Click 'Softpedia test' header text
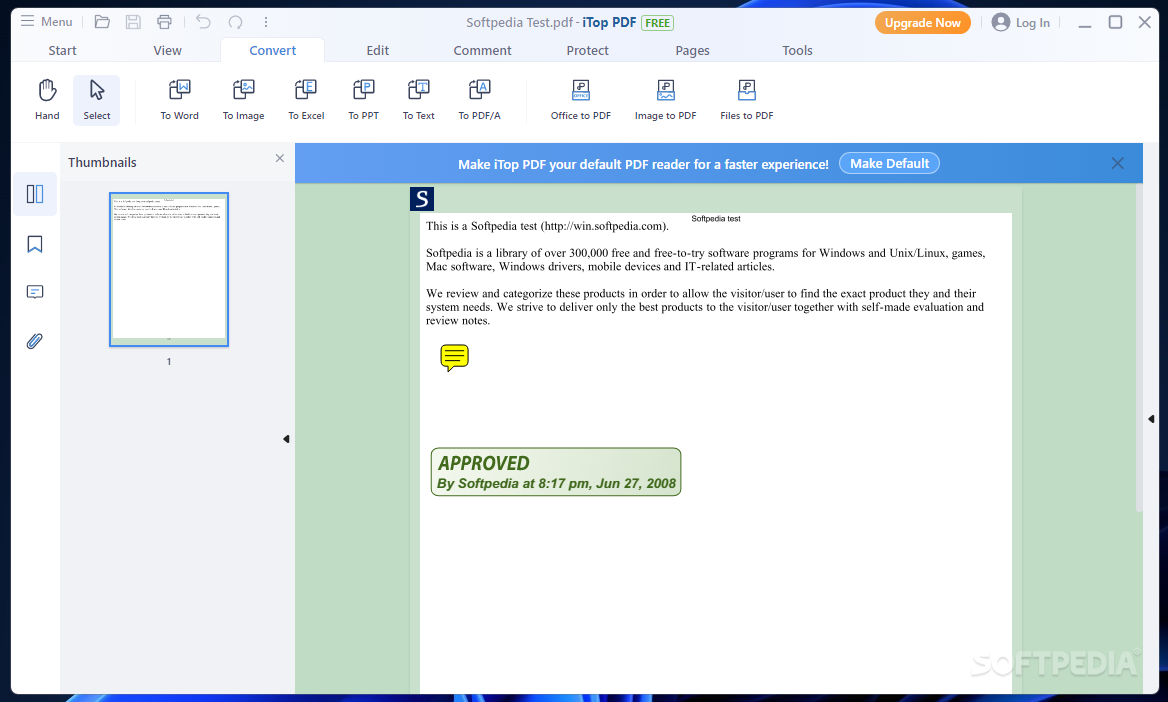Viewport: 1168px width, 702px height. click(x=716, y=218)
